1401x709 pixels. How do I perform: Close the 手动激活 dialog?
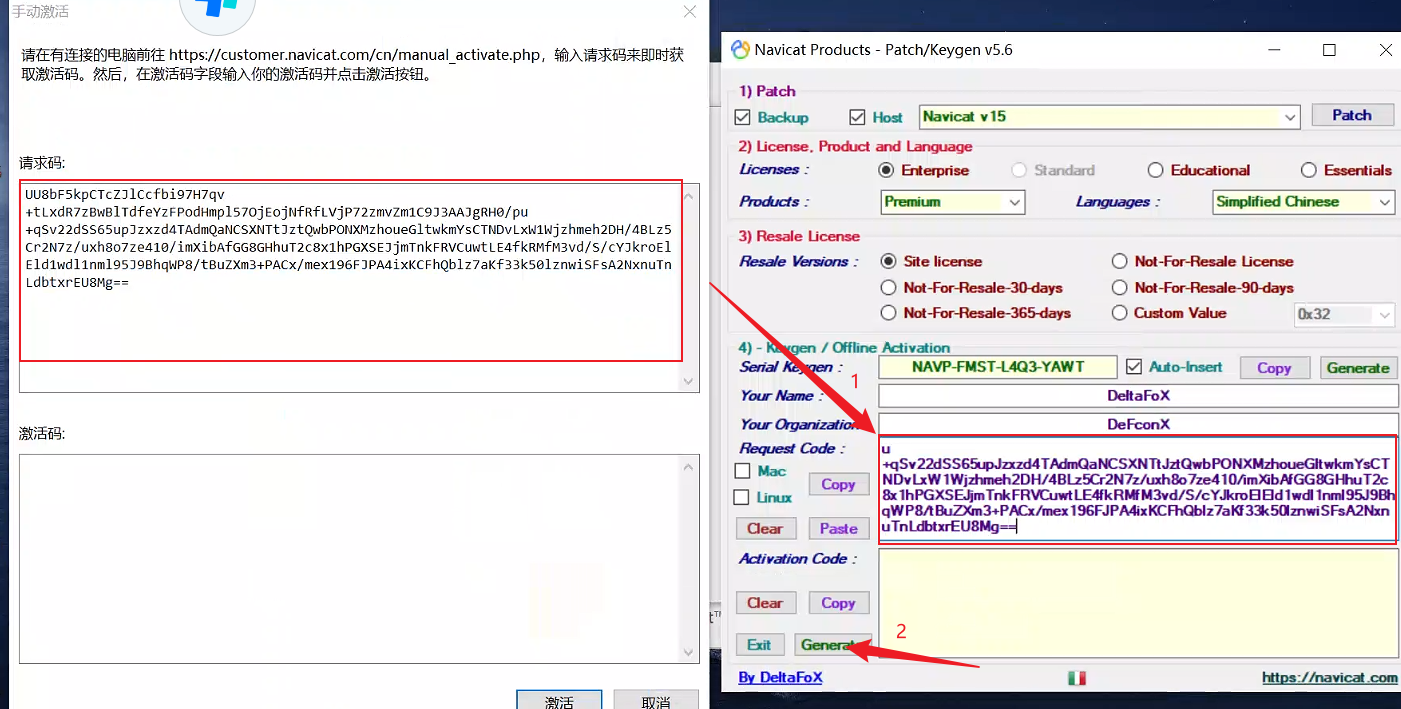pos(689,12)
